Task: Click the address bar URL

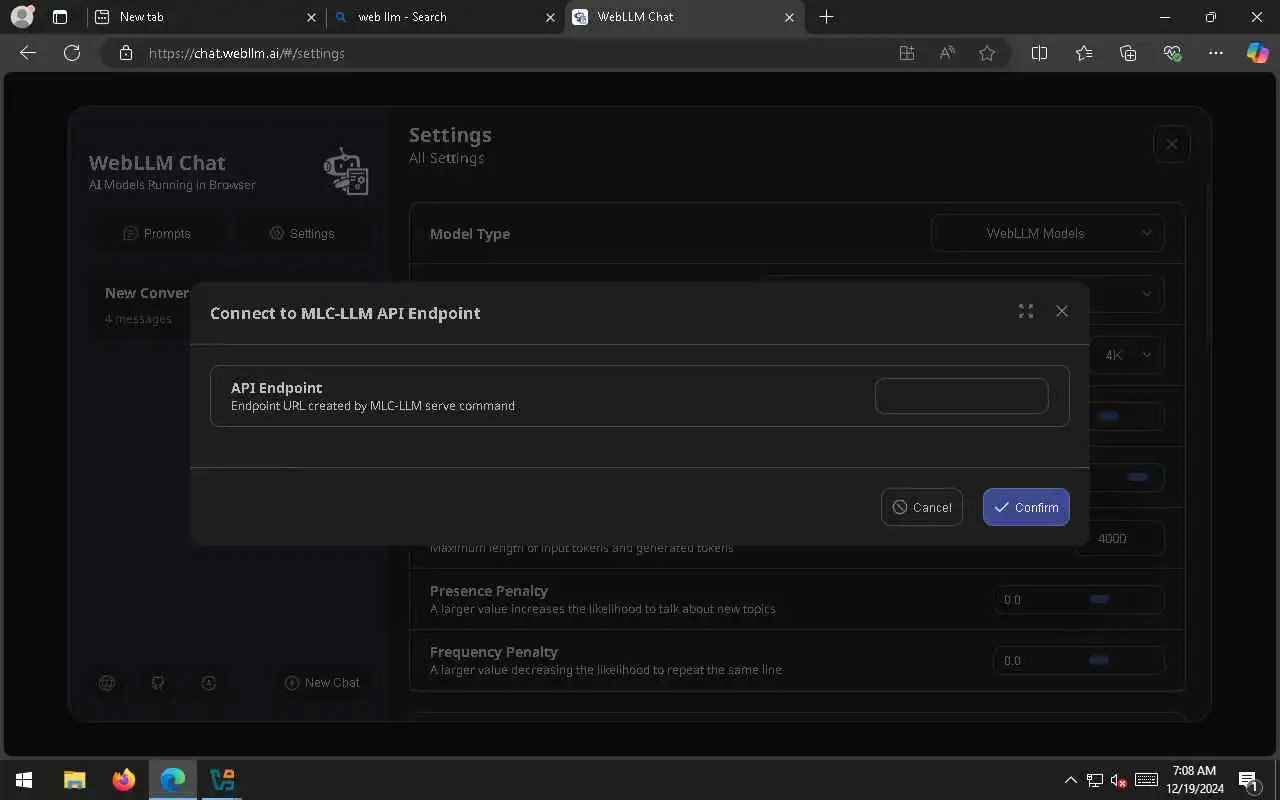Action: [x=246, y=53]
